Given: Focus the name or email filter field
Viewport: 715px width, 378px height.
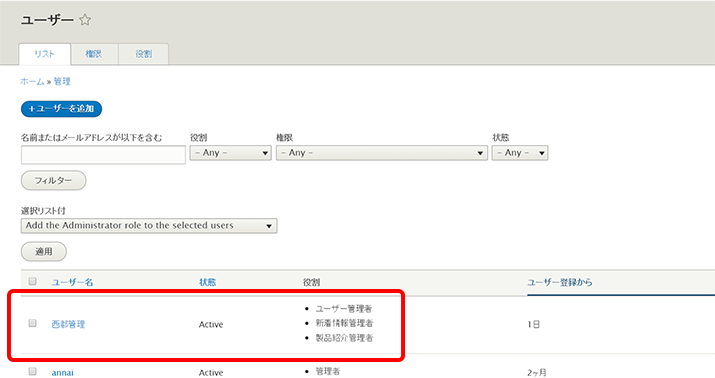Looking at the screenshot, I should [103, 155].
